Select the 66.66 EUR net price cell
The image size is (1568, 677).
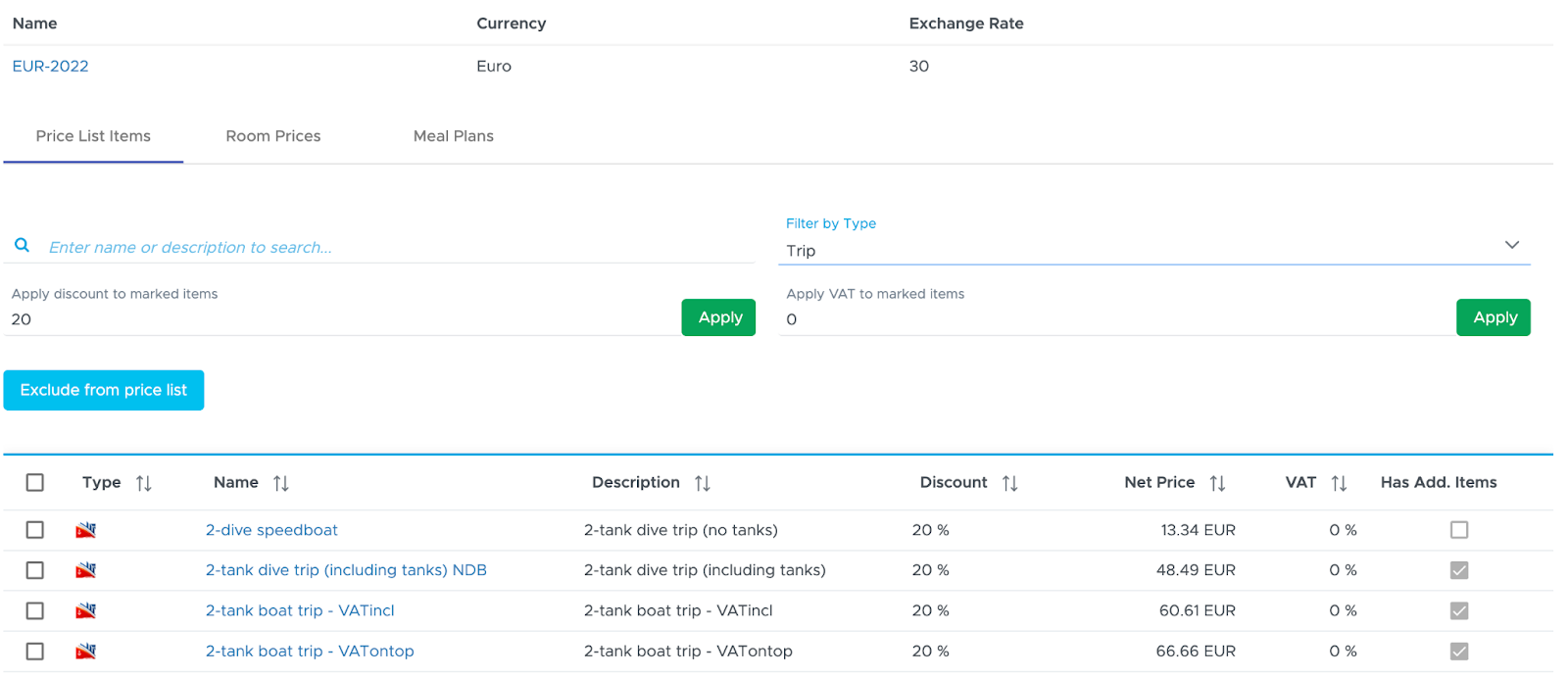pos(1196,651)
